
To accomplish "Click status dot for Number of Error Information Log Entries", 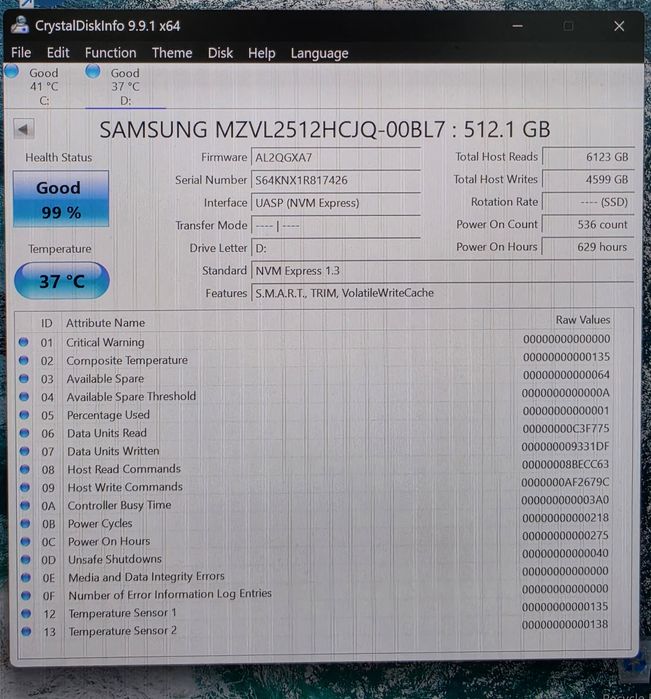I will pos(26,596).
